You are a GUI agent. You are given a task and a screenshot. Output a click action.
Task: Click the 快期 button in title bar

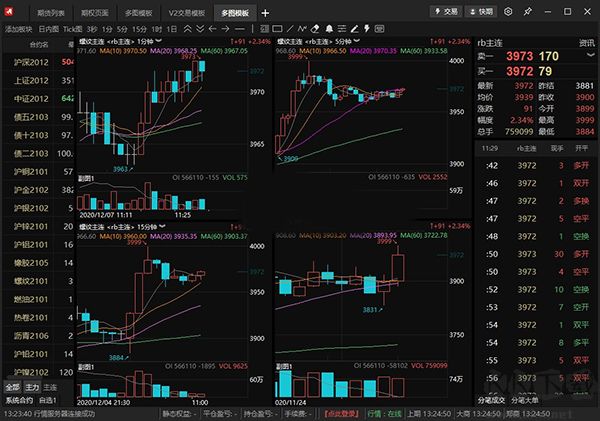(481, 12)
